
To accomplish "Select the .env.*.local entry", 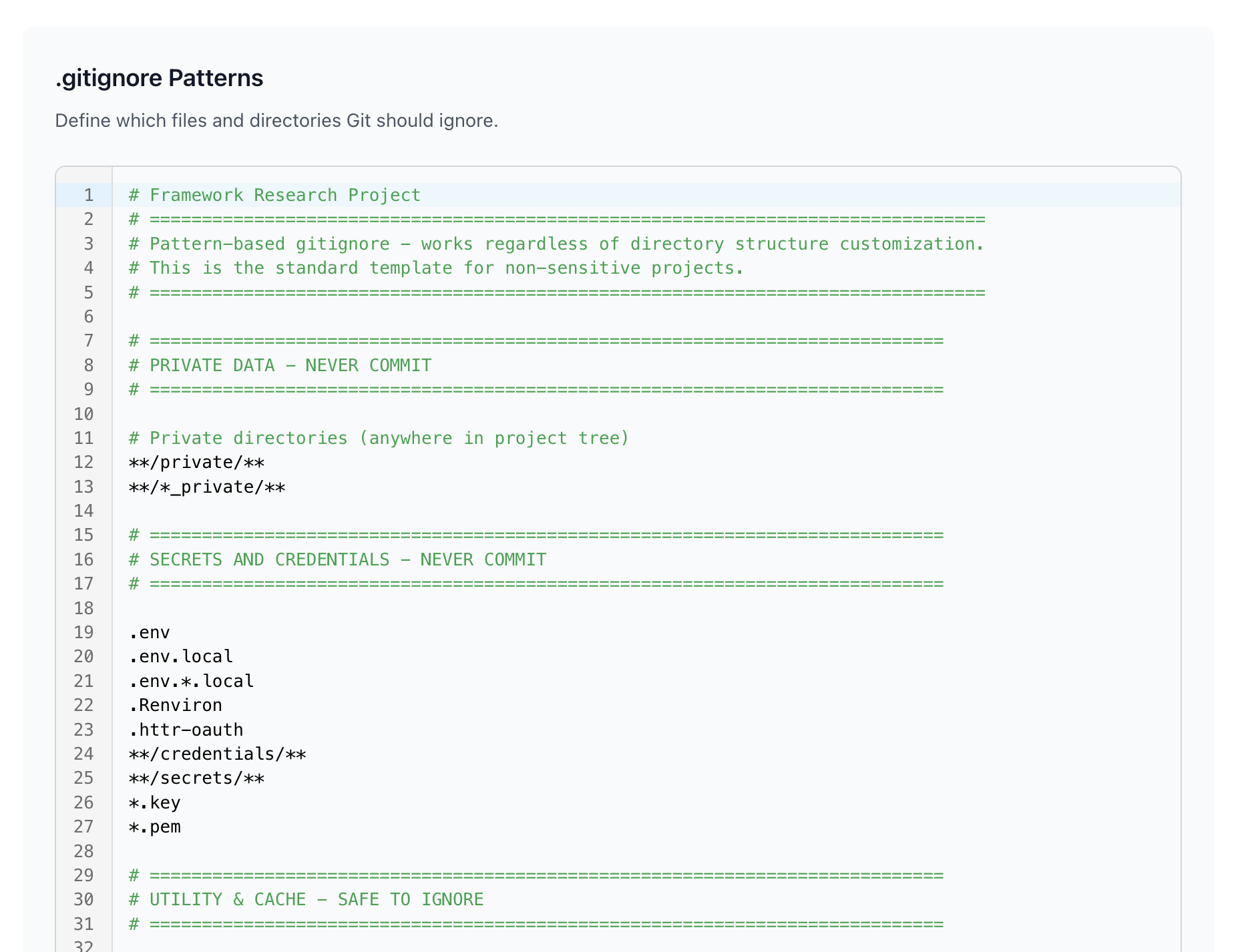I will pos(190,681).
